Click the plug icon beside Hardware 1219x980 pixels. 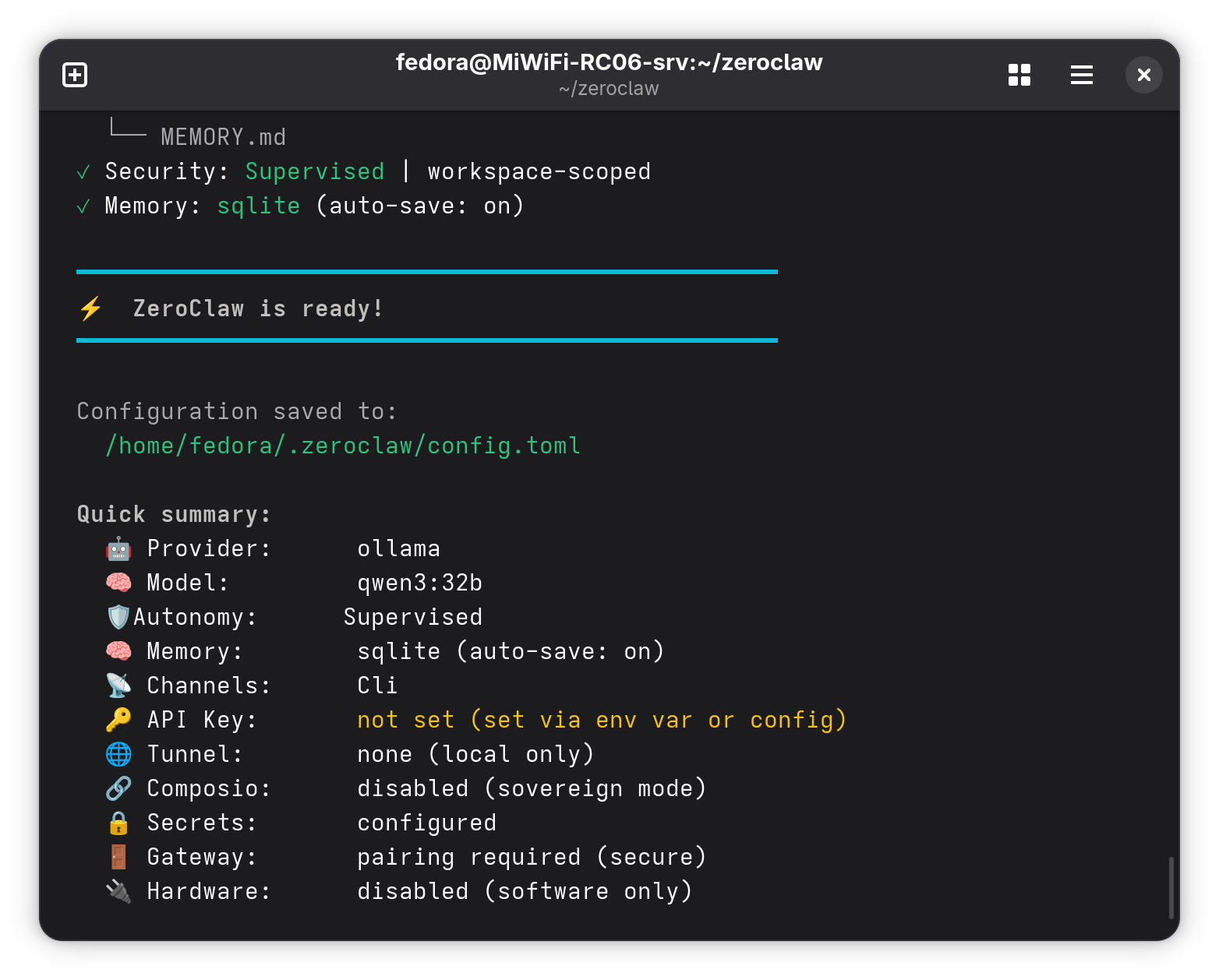tap(118, 892)
